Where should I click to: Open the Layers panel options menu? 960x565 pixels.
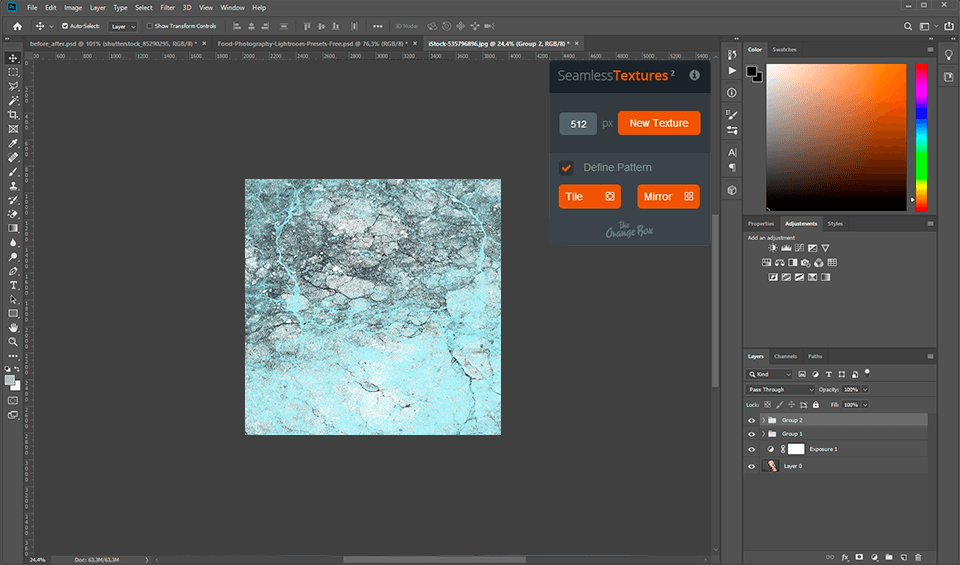tap(930, 356)
